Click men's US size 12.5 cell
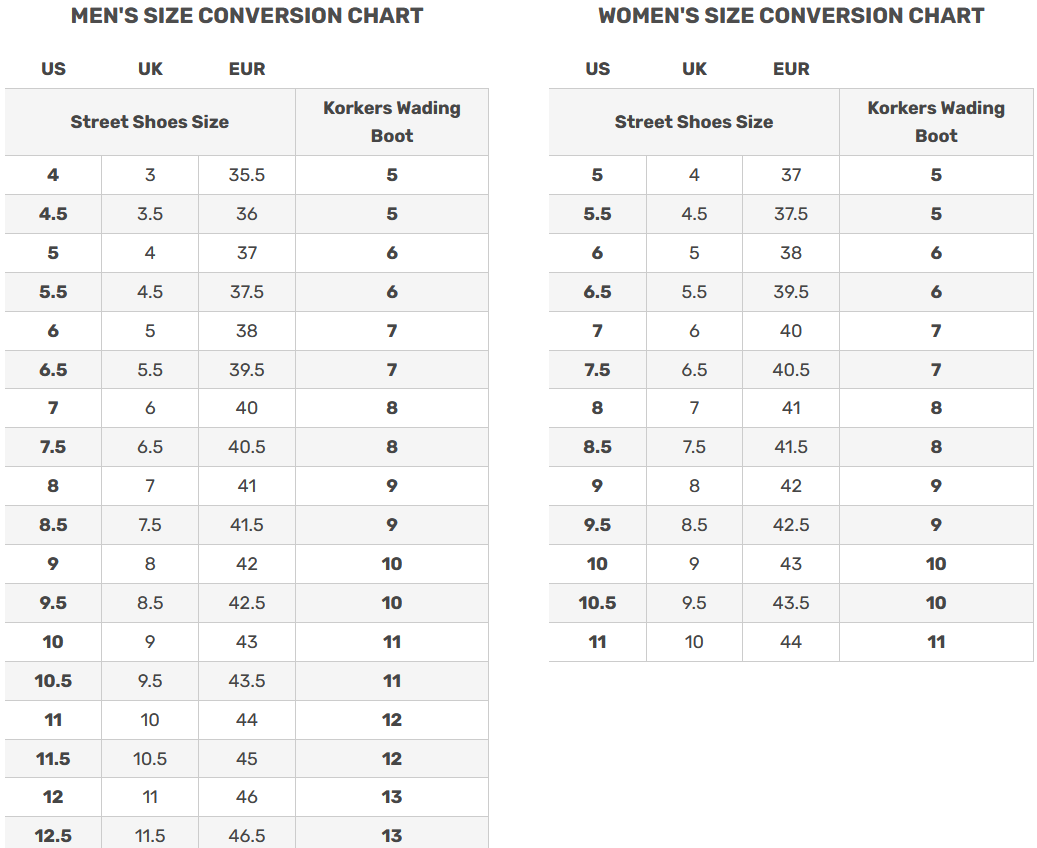Image resolution: width=1037 pixels, height=848 pixels. [53, 834]
